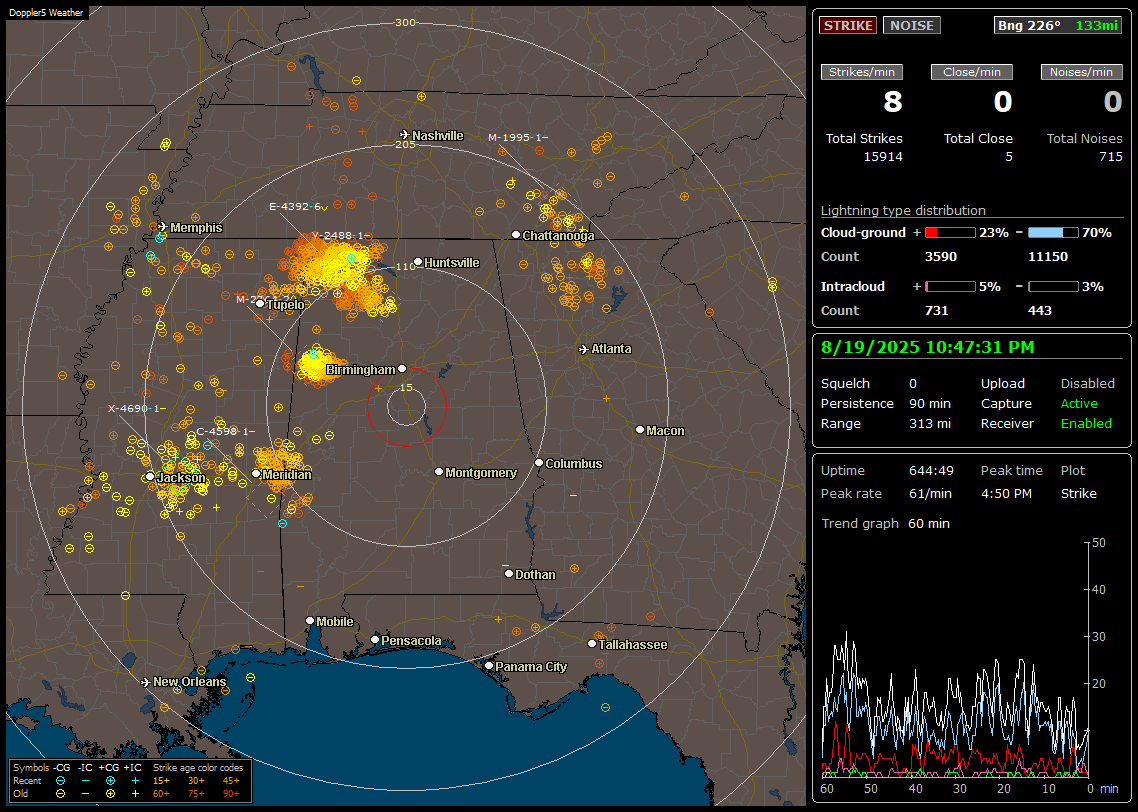Click the strike rate trend graph
This screenshot has height=812, width=1138.
955,660
